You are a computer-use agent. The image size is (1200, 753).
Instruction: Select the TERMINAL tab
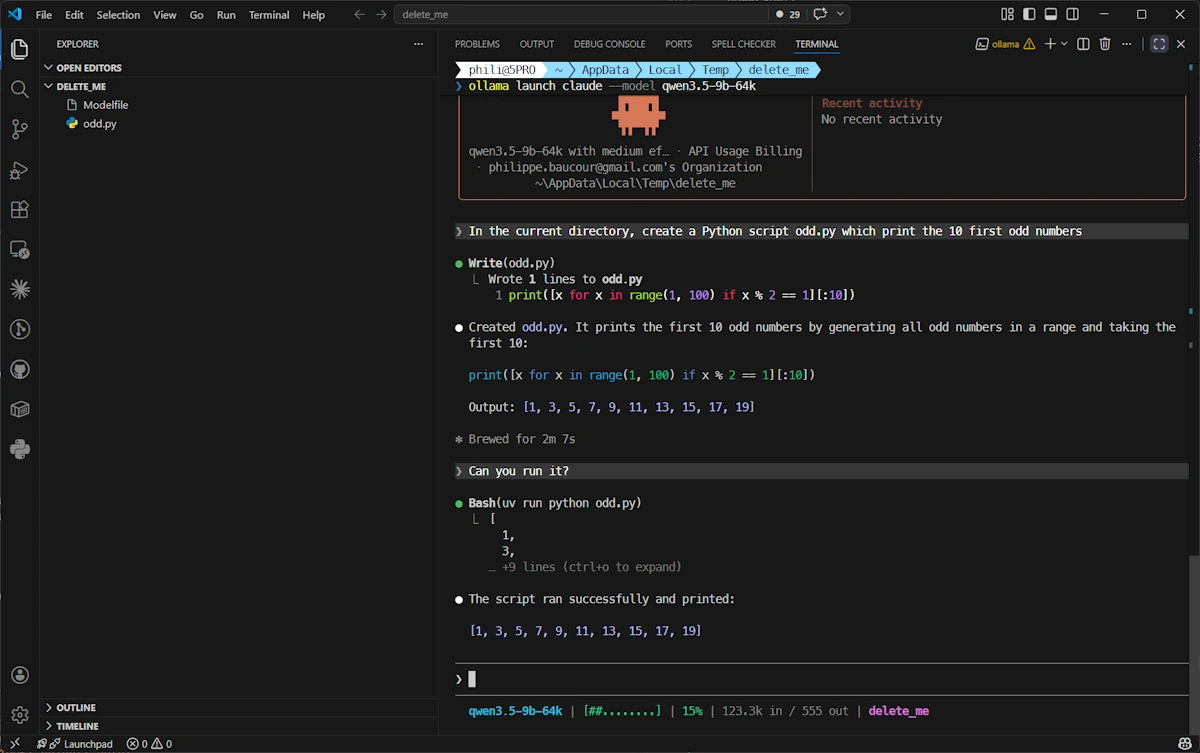click(x=817, y=44)
